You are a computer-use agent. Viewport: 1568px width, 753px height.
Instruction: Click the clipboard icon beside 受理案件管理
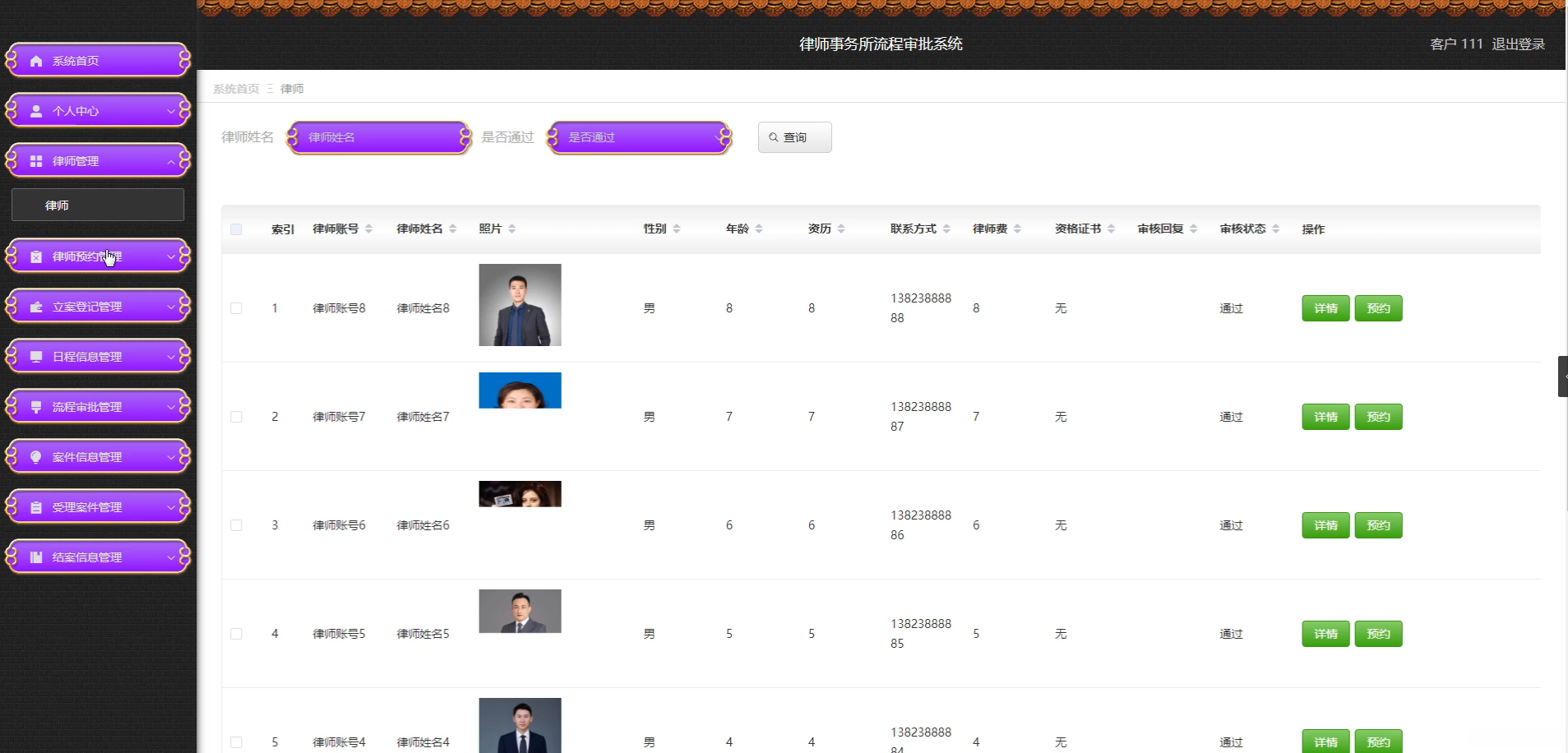pos(36,507)
